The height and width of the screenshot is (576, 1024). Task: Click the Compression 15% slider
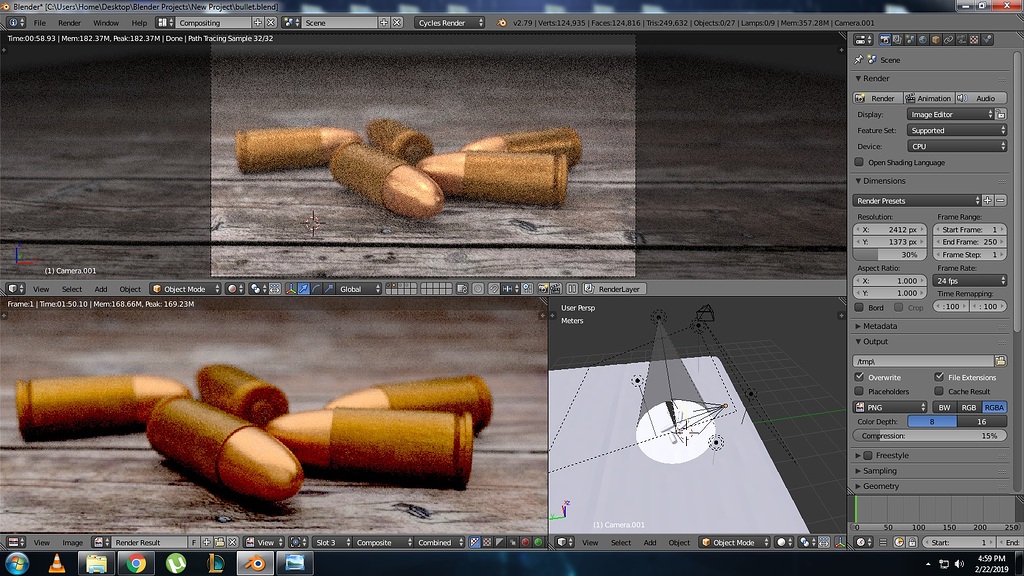(930, 436)
